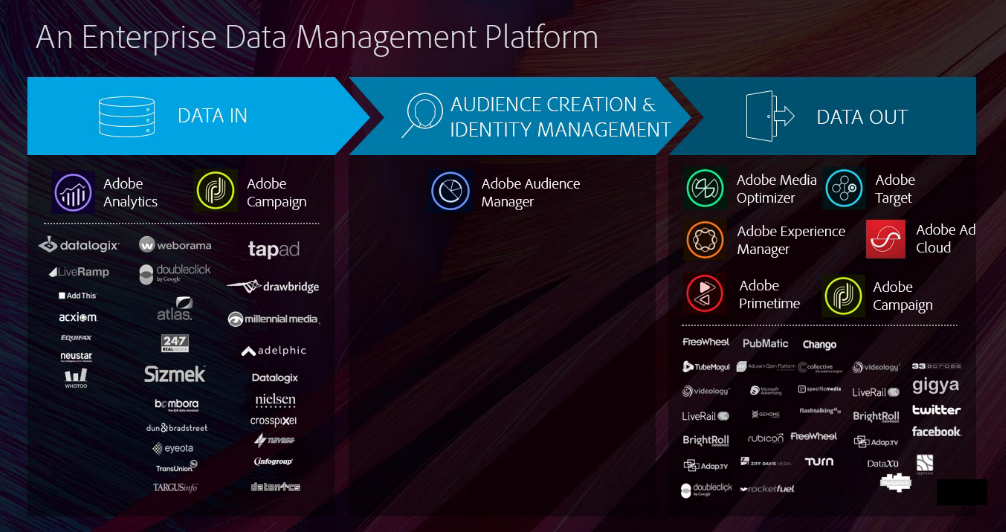Click the database stack icon beside DATA IN
Screen dimensions: 1006x532
[127, 116]
